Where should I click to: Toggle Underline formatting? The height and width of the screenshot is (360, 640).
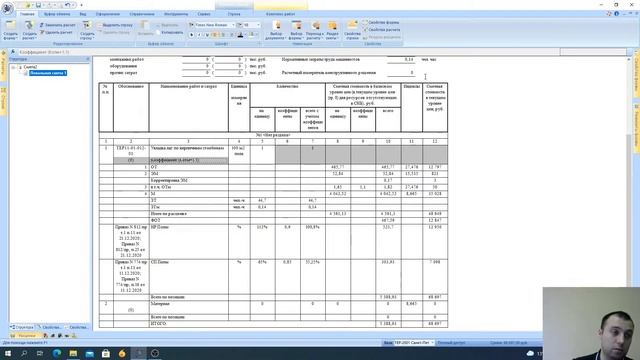pyautogui.click(x=207, y=35)
